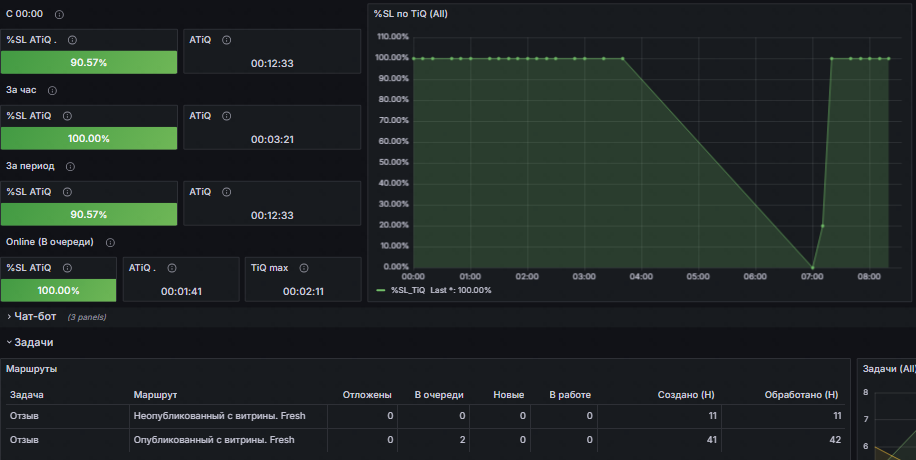Click info icon on the "TiQ max" panel
The height and width of the screenshot is (460, 916).
[304, 268]
